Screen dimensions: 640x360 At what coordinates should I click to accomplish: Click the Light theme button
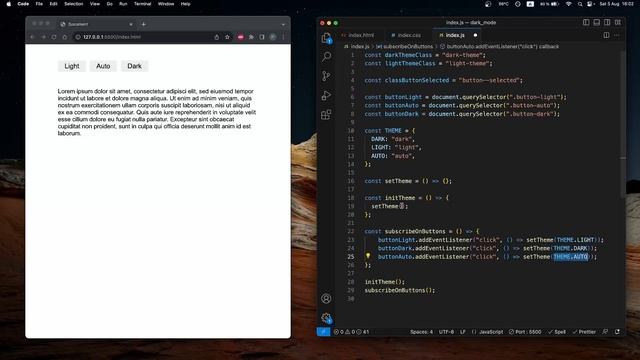[72, 66]
